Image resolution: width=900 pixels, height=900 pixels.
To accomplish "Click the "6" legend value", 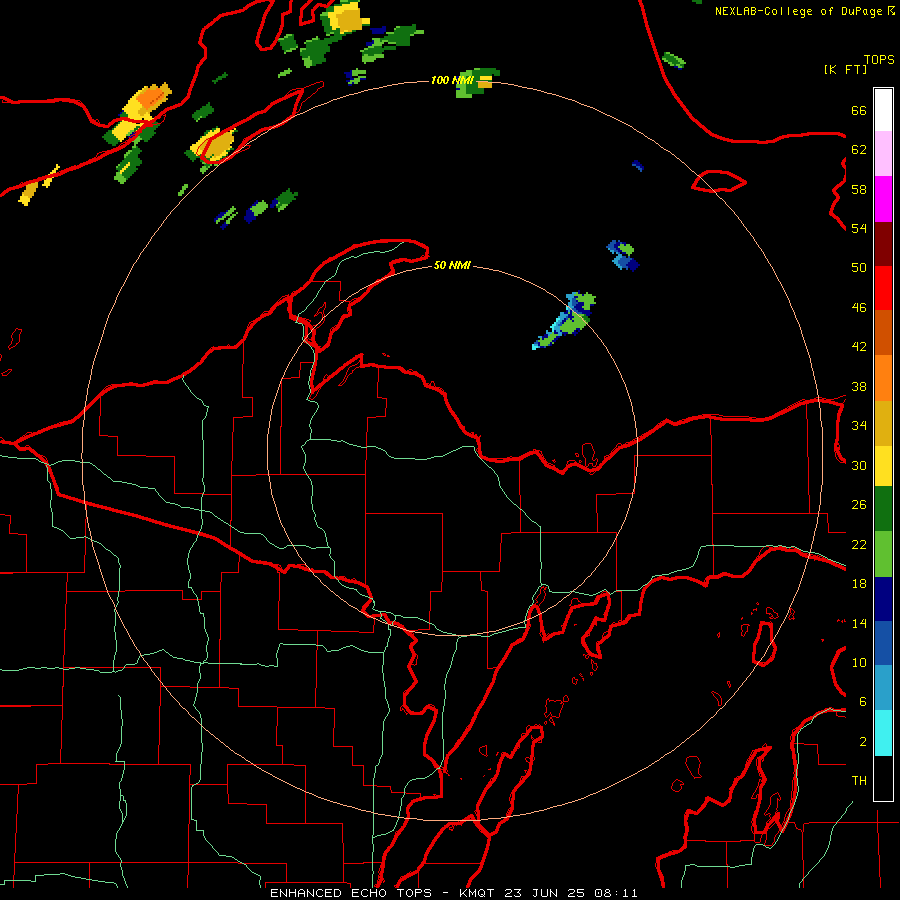I will (863, 702).
